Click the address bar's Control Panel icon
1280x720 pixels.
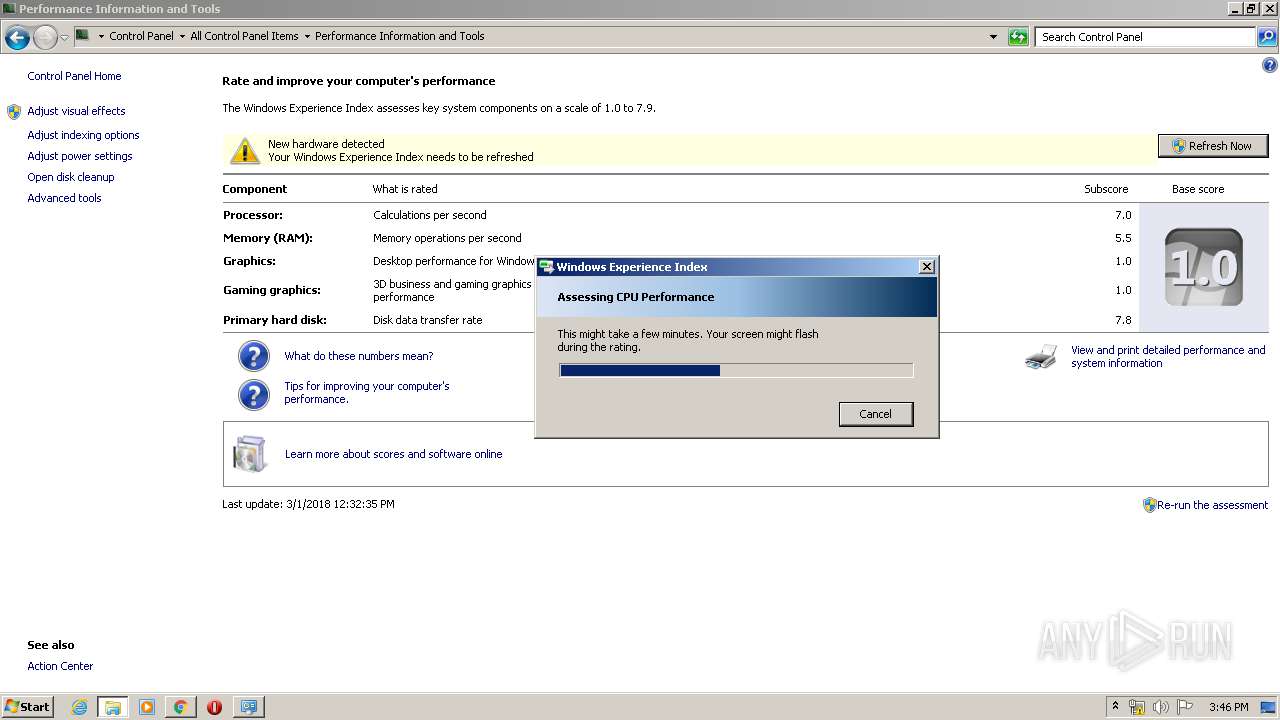pyautogui.click(x=83, y=36)
